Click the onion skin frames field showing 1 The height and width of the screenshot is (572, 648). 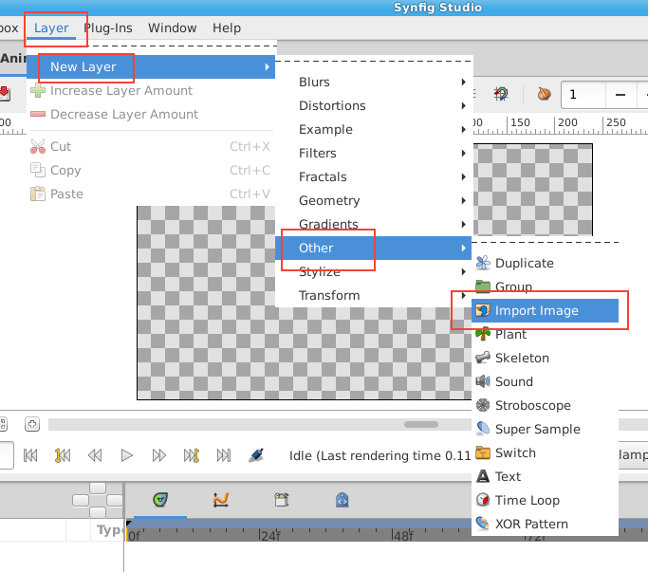pyautogui.click(x=583, y=95)
